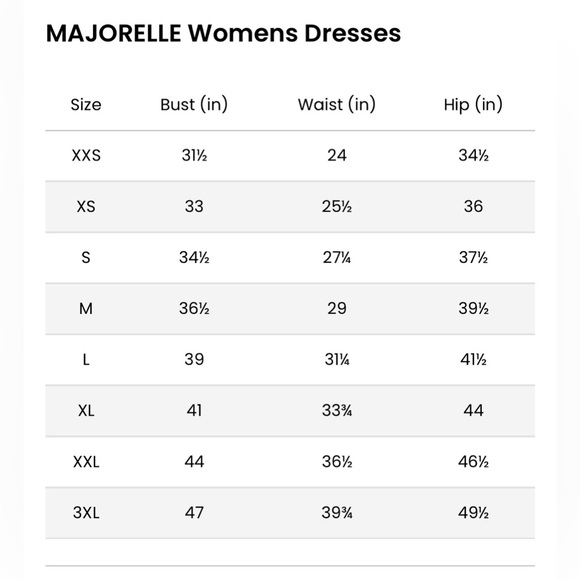Image resolution: width=580 pixels, height=580 pixels.
Task: Click the L size row label
Action: [86, 360]
